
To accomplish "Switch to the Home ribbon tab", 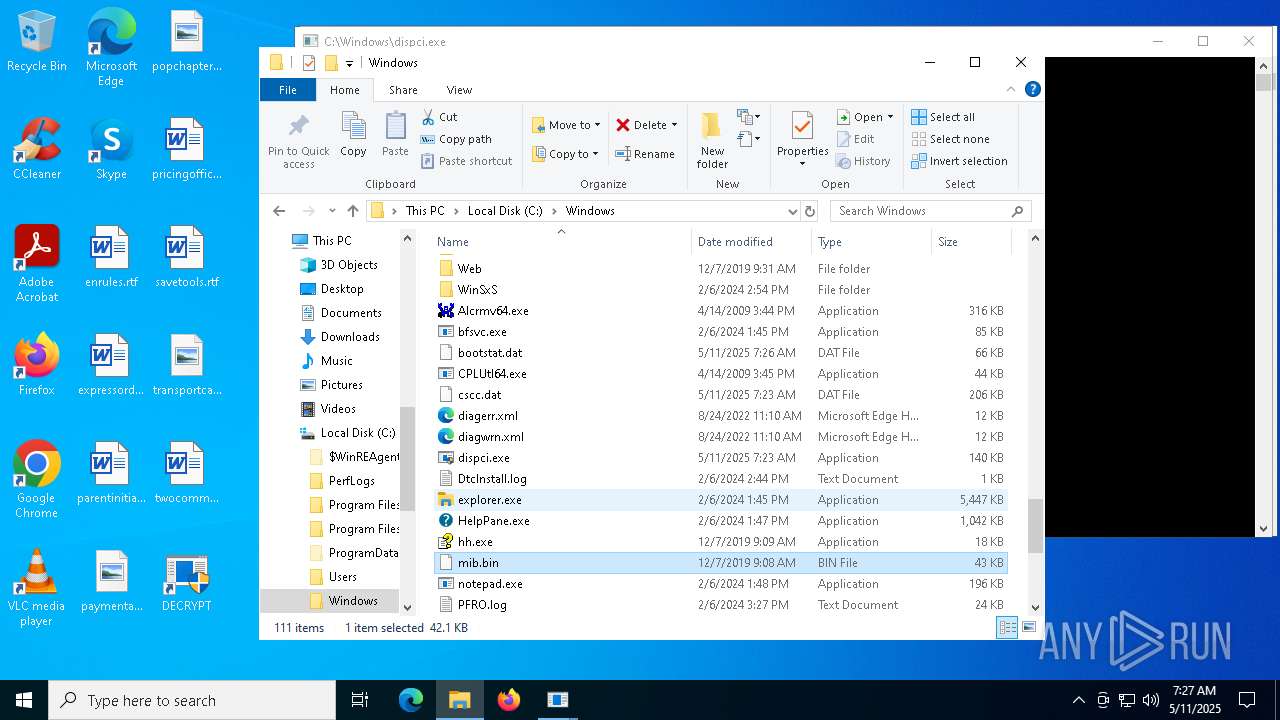I will (x=345, y=90).
